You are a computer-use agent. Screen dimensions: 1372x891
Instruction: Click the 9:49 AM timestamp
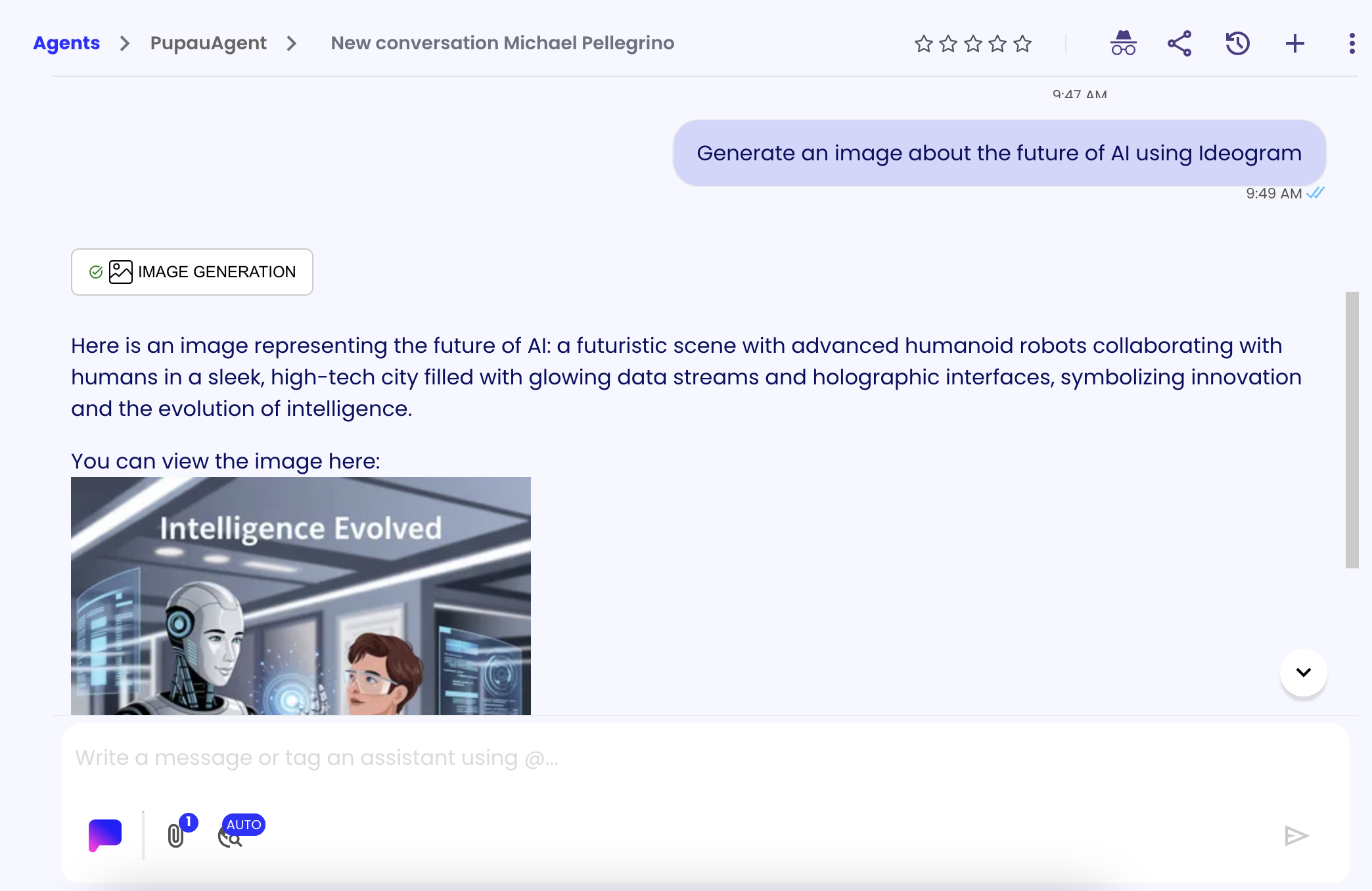click(x=1274, y=193)
